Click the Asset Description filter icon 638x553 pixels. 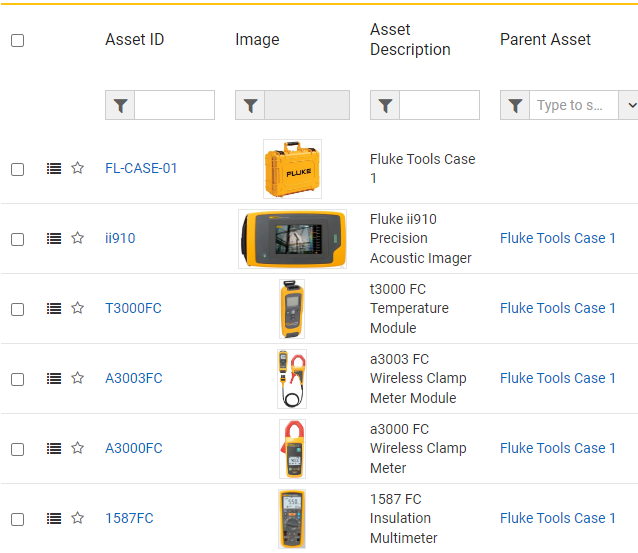click(385, 105)
